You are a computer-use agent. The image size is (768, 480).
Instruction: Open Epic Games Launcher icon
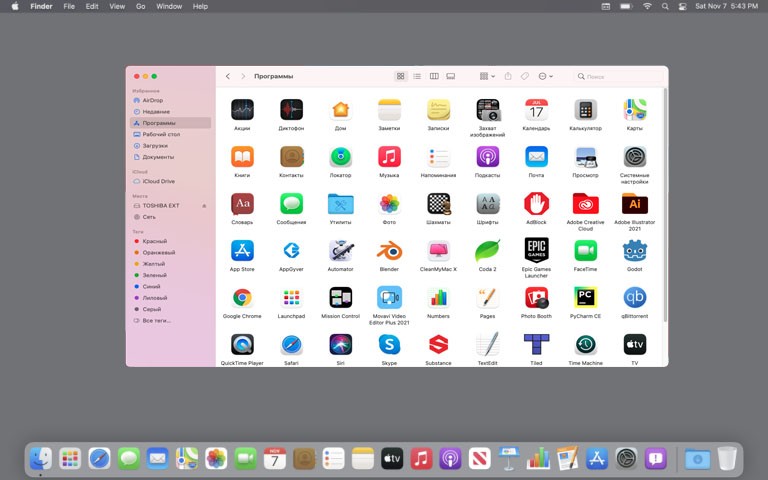pyautogui.click(x=536, y=250)
